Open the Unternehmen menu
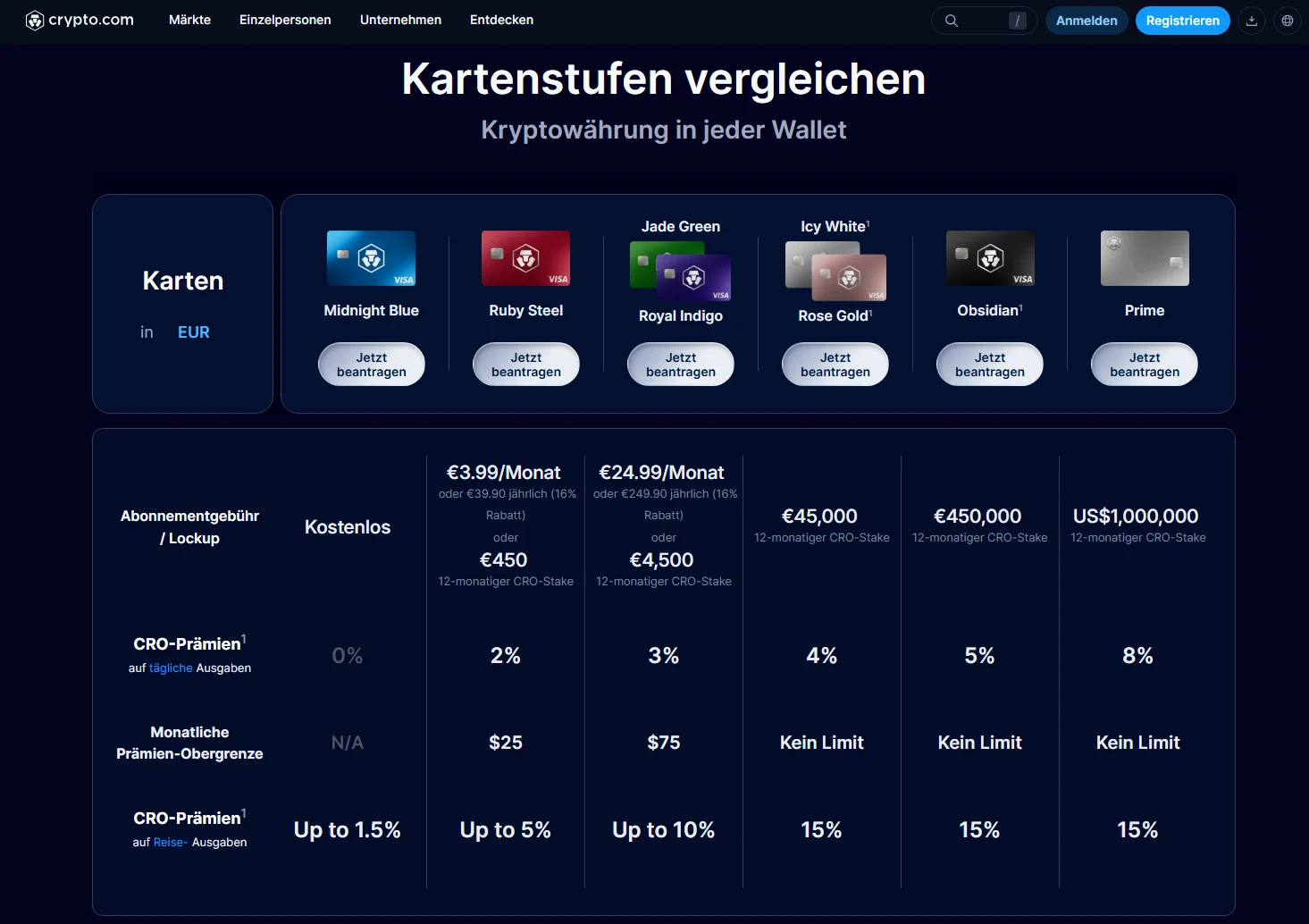This screenshot has width=1309, height=924. [x=400, y=20]
